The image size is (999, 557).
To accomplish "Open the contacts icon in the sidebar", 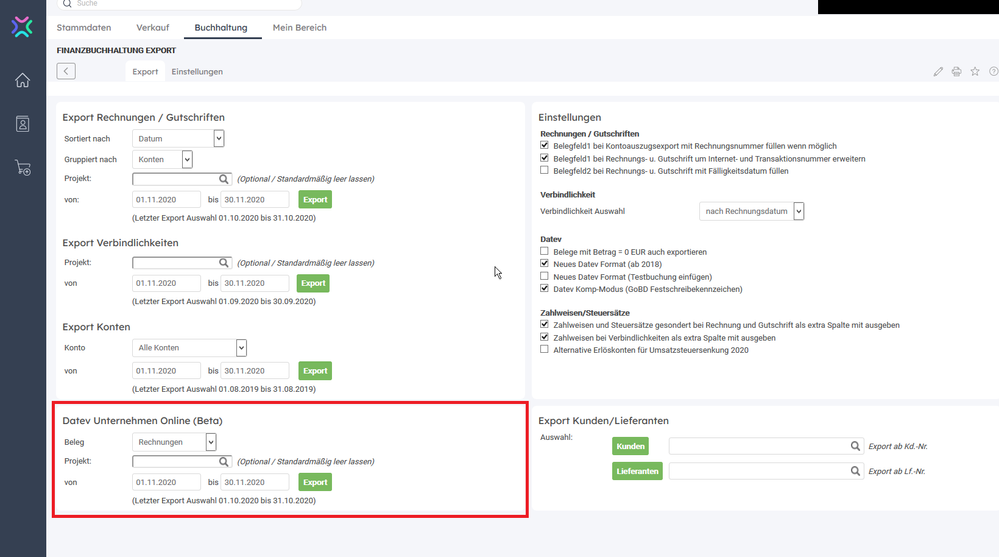I will 22,124.
